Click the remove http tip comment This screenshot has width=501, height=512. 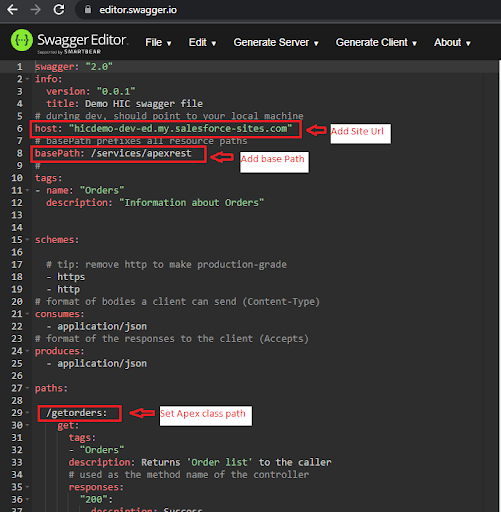point(166,264)
